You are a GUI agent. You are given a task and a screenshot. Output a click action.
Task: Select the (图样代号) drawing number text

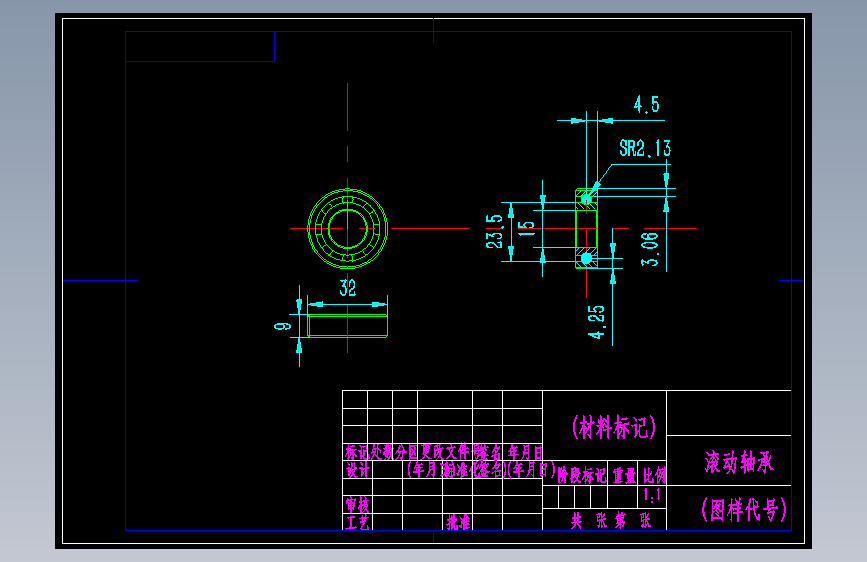coord(744,509)
